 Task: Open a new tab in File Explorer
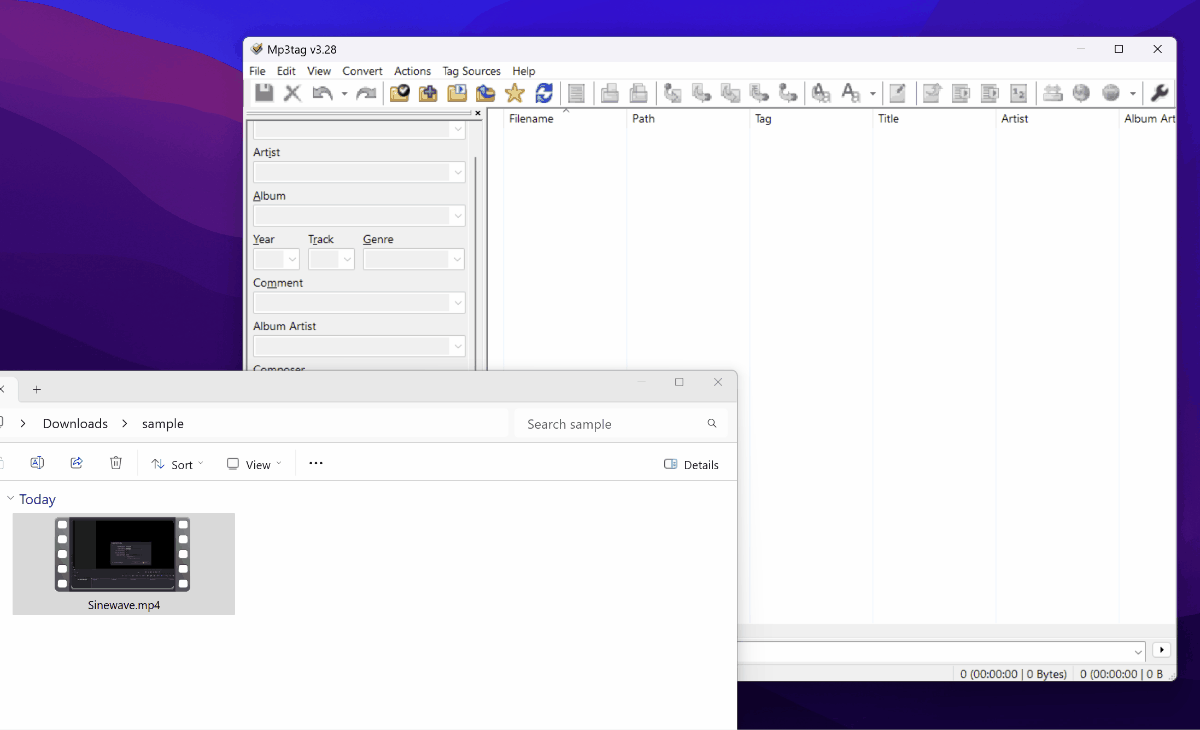[x=37, y=389]
